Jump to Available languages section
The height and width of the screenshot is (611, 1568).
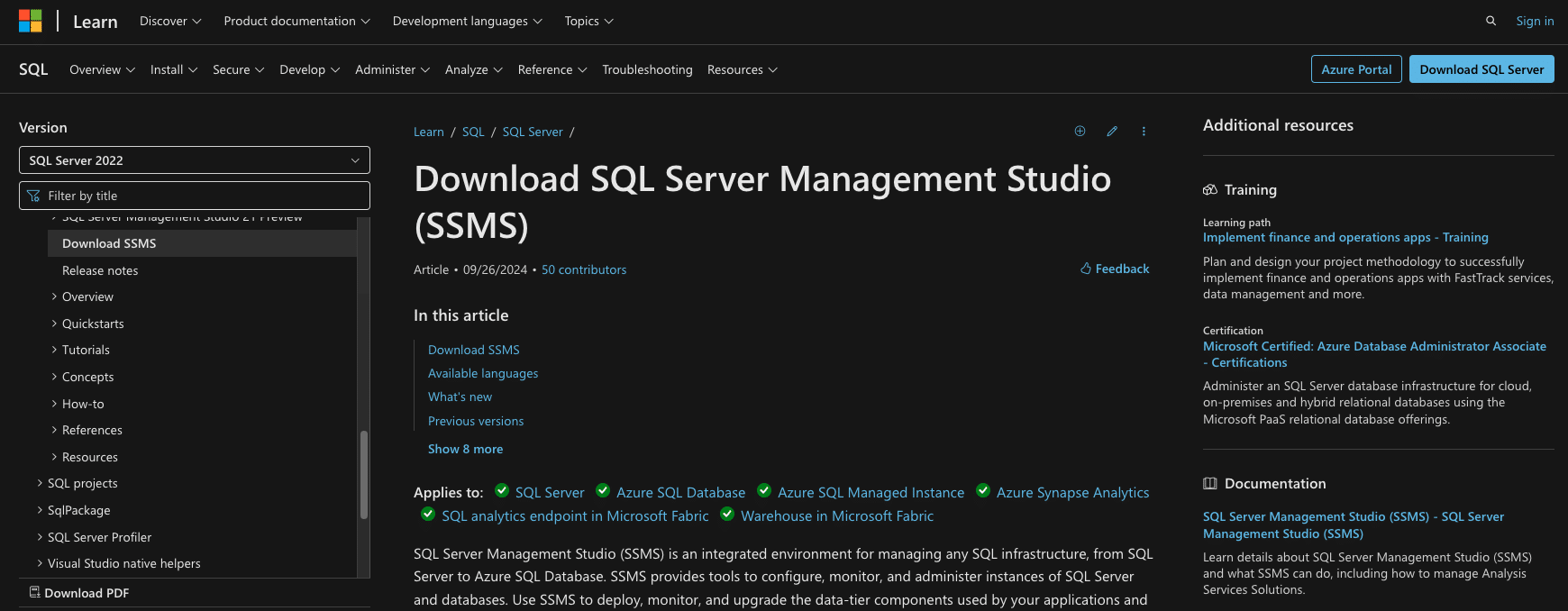pos(483,373)
